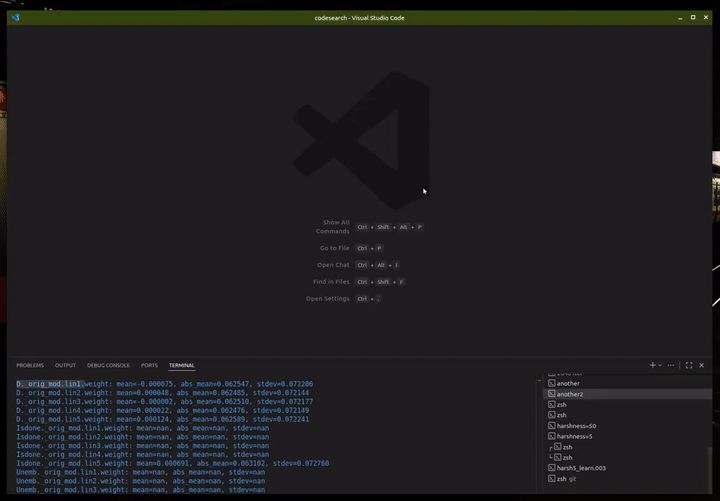
Task: Select the TERMINAL tab
Action: 182,366
